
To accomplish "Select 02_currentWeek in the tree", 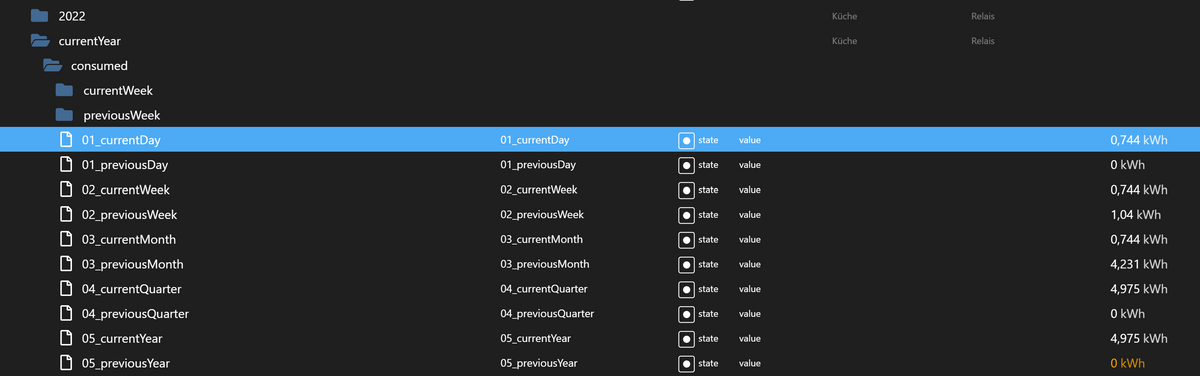I will pos(126,189).
